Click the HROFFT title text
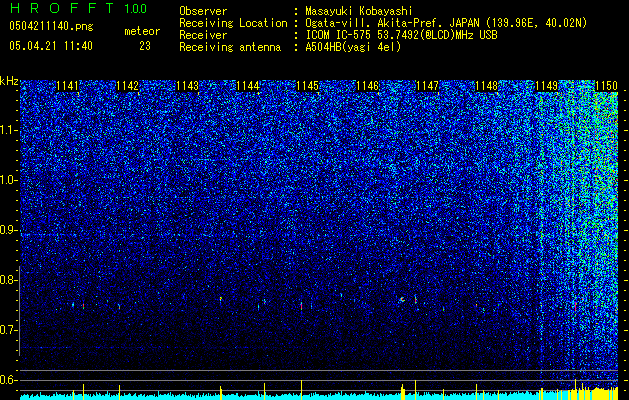Viewport: 629px width, 400px height. pyautogui.click(x=62, y=8)
